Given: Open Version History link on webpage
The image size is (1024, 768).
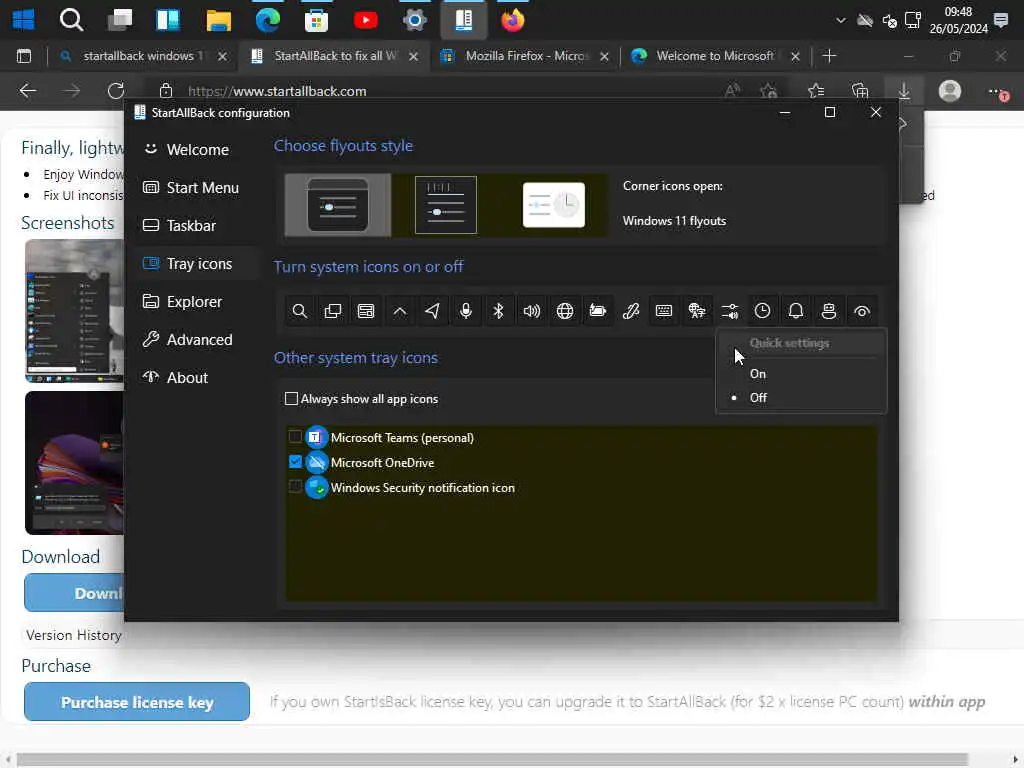Looking at the screenshot, I should 74,635.
